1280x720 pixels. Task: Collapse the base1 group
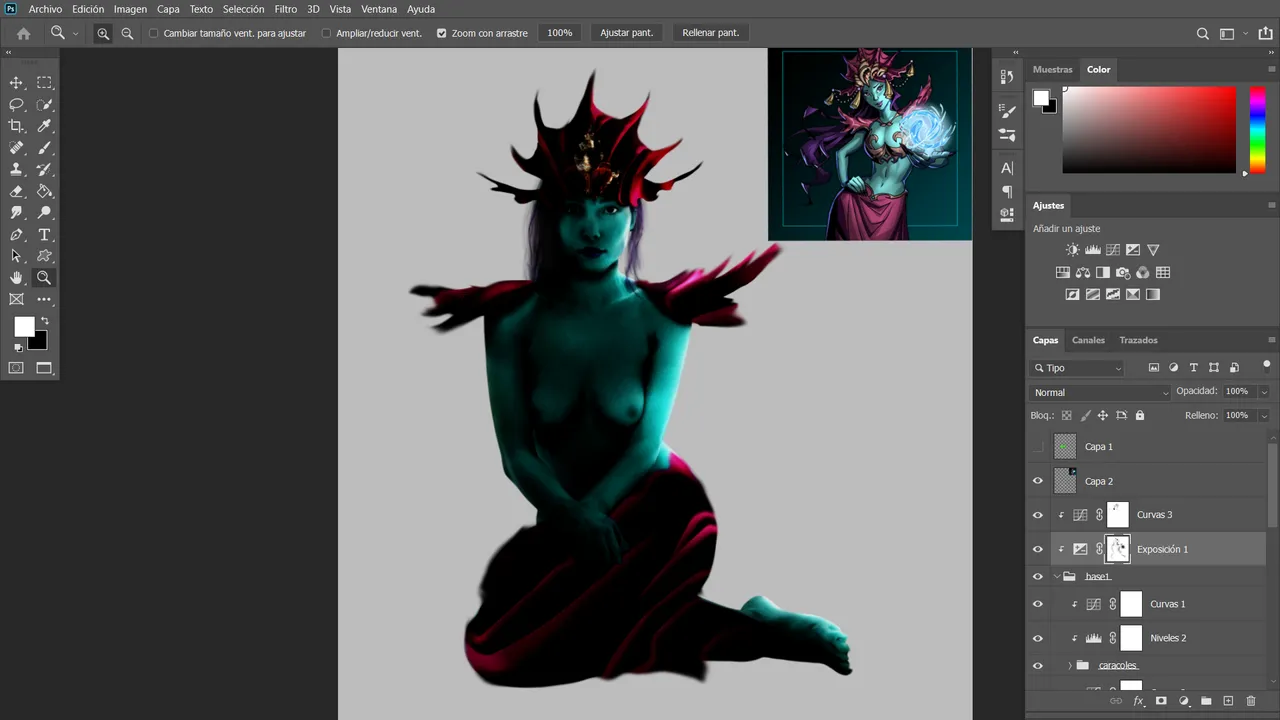(x=1056, y=577)
